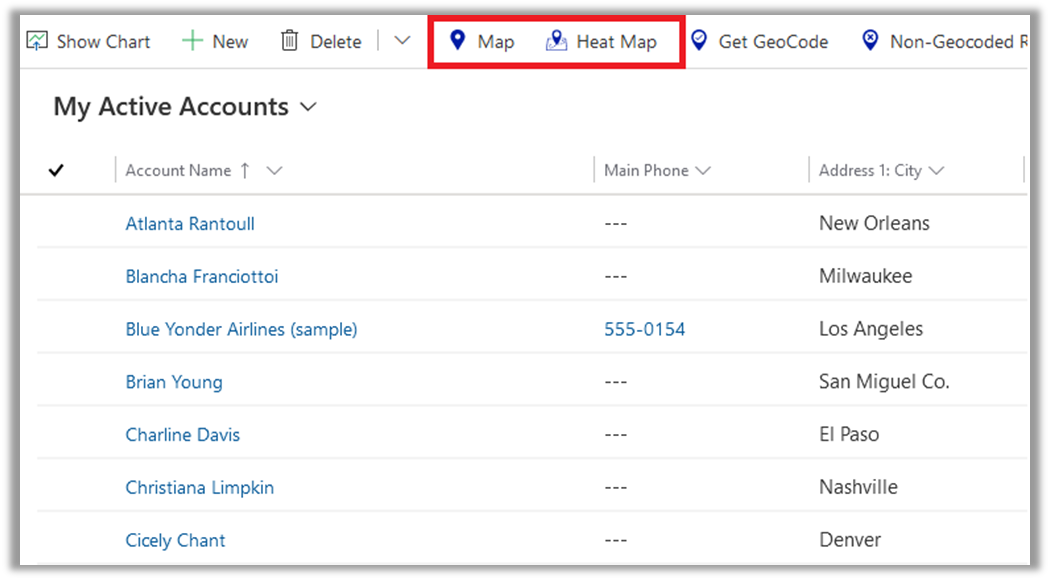Toggle the select-all checkmark in header

point(56,171)
